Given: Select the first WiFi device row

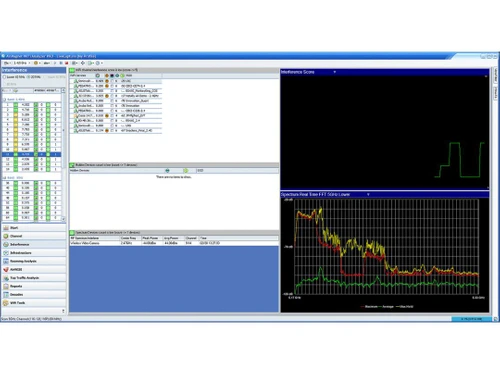Looking at the screenshot, I should [116, 81].
